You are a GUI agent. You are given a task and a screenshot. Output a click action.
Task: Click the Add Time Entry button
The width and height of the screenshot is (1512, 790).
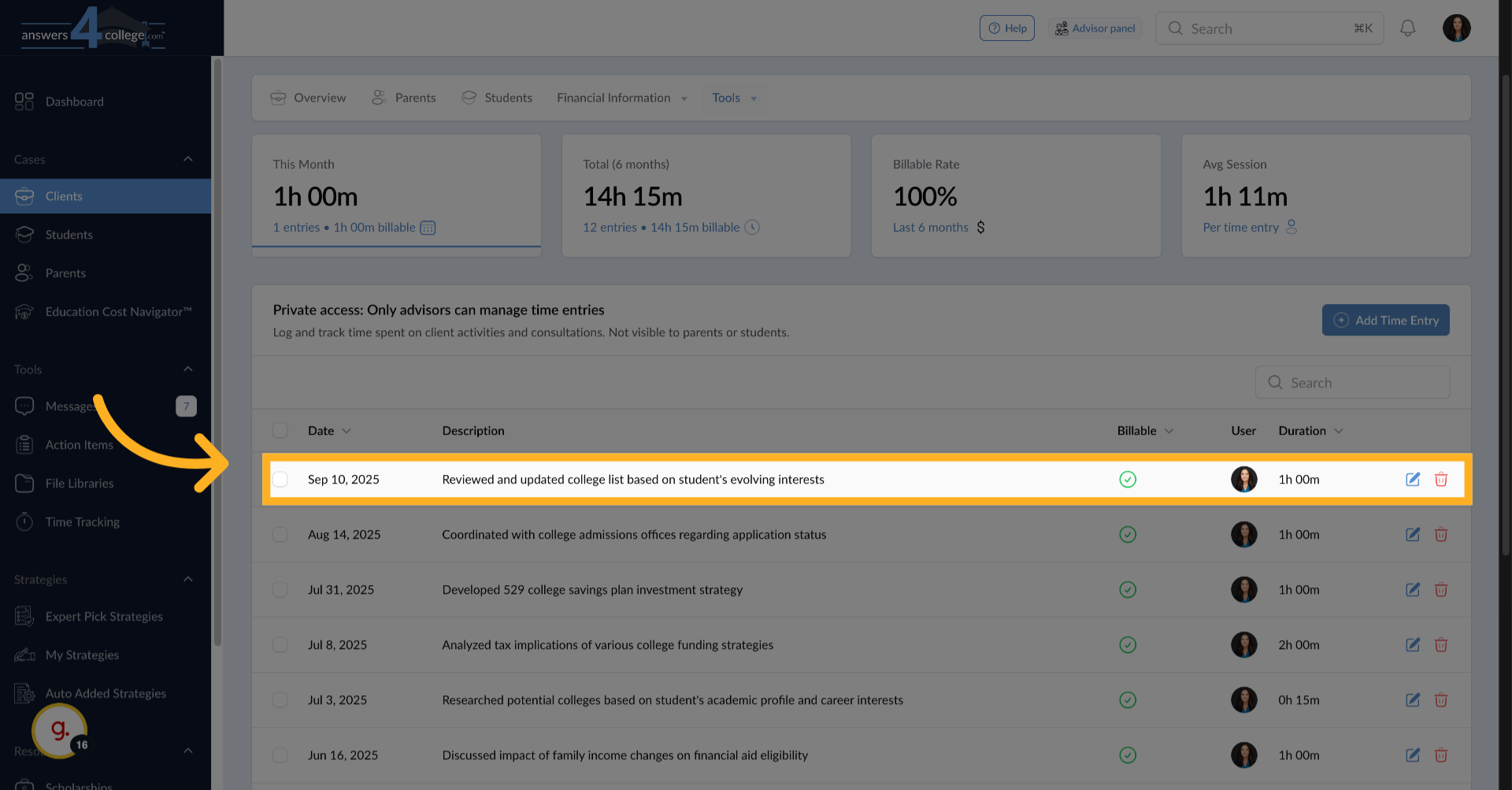[x=1385, y=321]
